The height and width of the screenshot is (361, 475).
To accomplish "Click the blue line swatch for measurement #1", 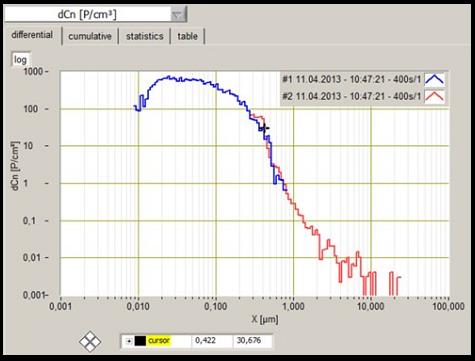I will (x=434, y=80).
